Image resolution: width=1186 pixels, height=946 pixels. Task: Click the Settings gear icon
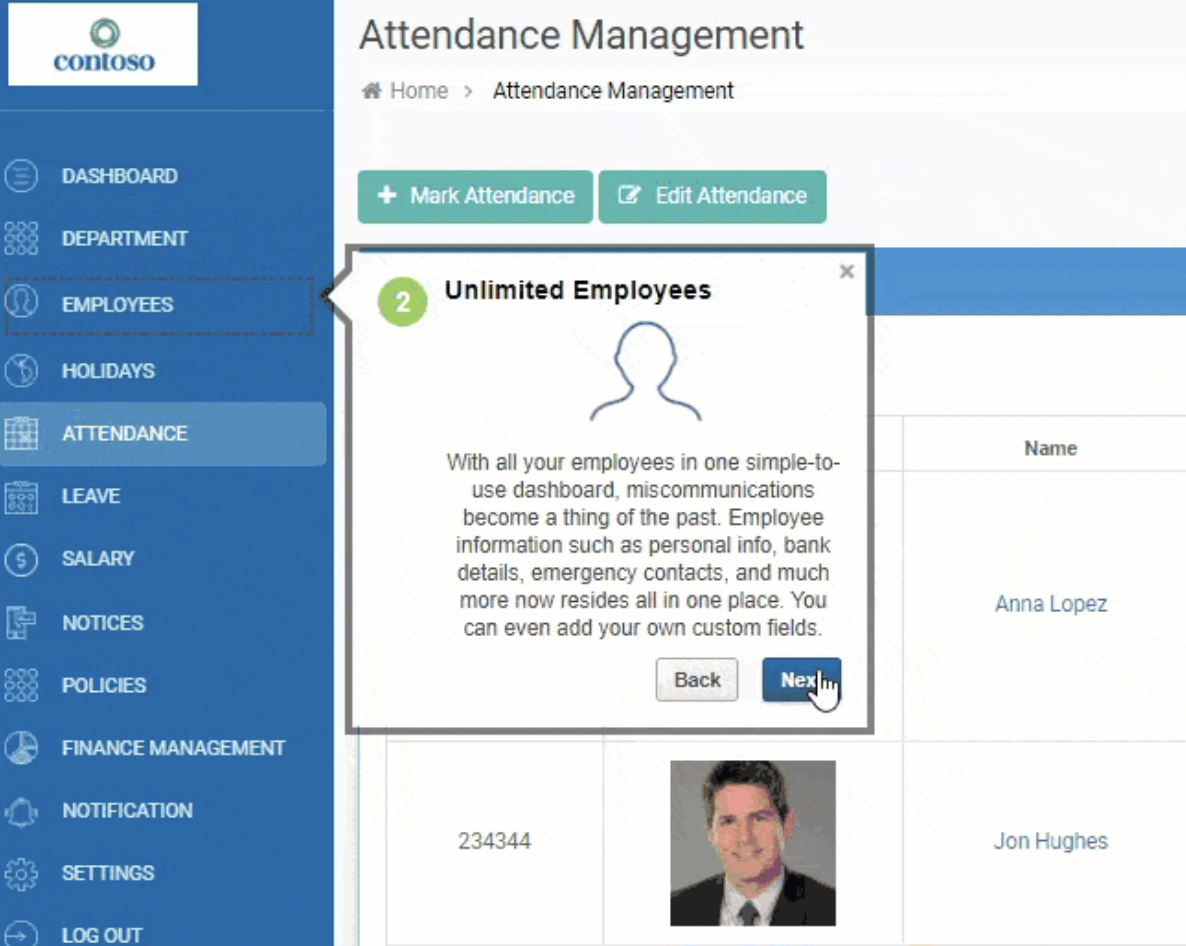[21, 873]
